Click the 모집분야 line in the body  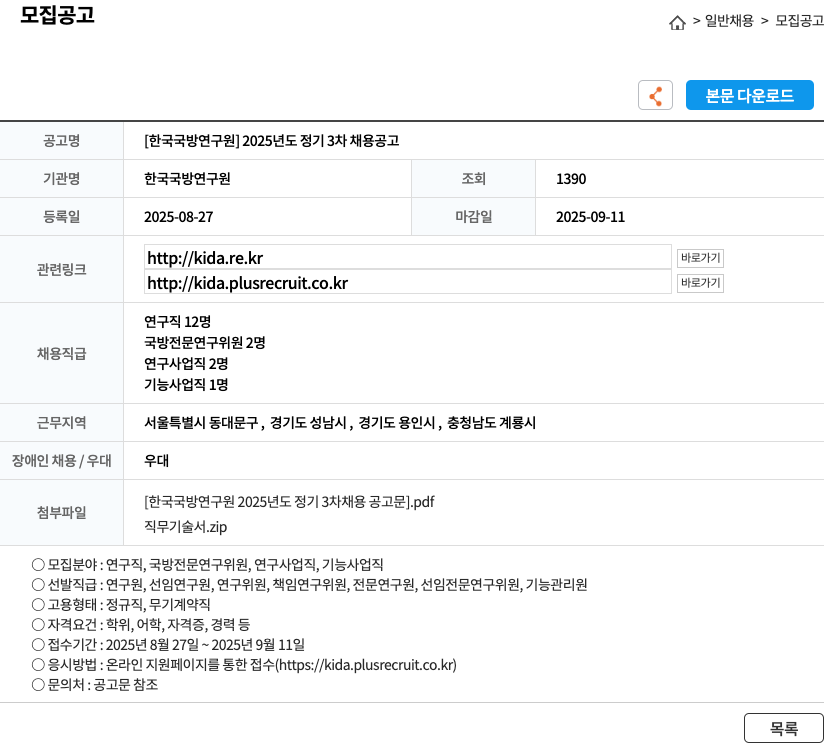pyautogui.click(x=208, y=564)
